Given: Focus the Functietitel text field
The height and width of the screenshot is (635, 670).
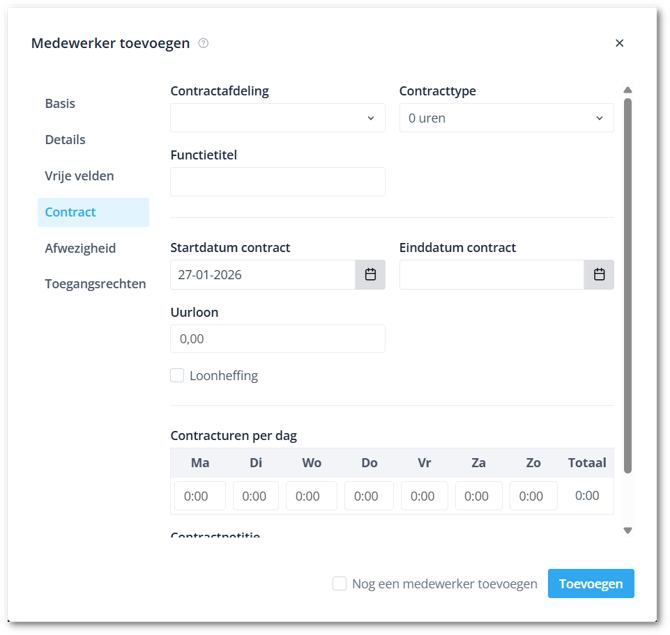Looking at the screenshot, I should [x=278, y=182].
